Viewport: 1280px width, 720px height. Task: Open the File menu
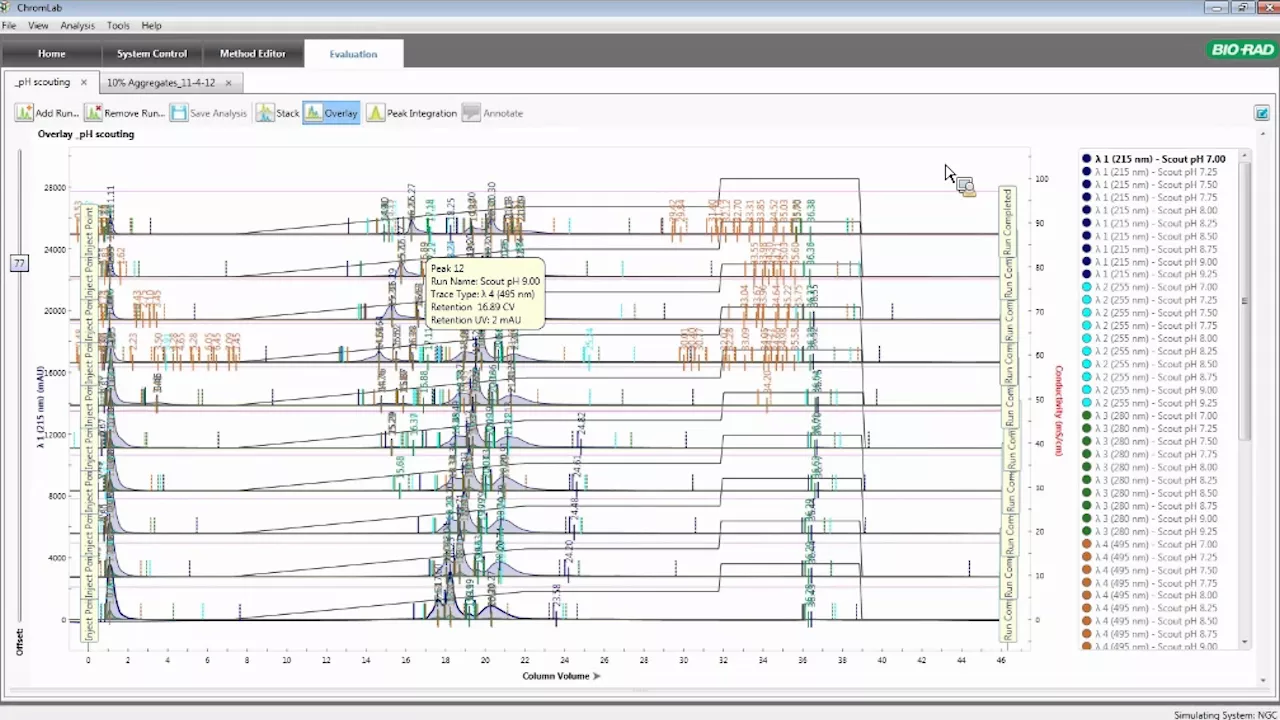coord(9,25)
